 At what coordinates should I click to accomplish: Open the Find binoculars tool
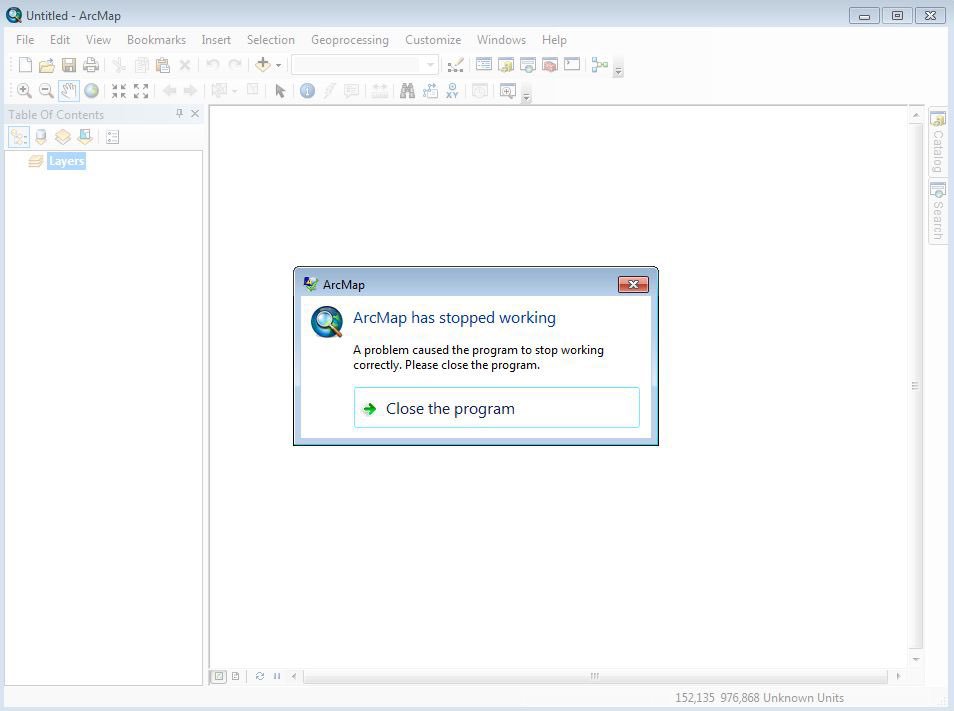[x=407, y=91]
